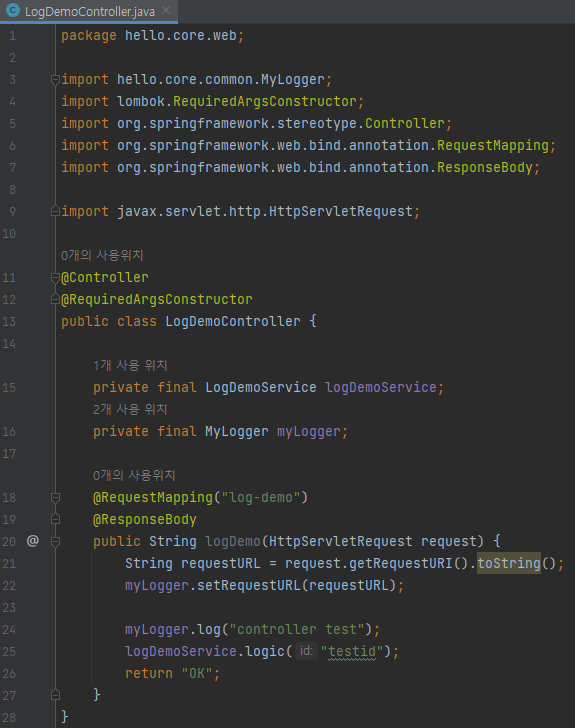This screenshot has height=728, width=575.
Task: Click the Java class icon on the tab
Action: pos(13,10)
